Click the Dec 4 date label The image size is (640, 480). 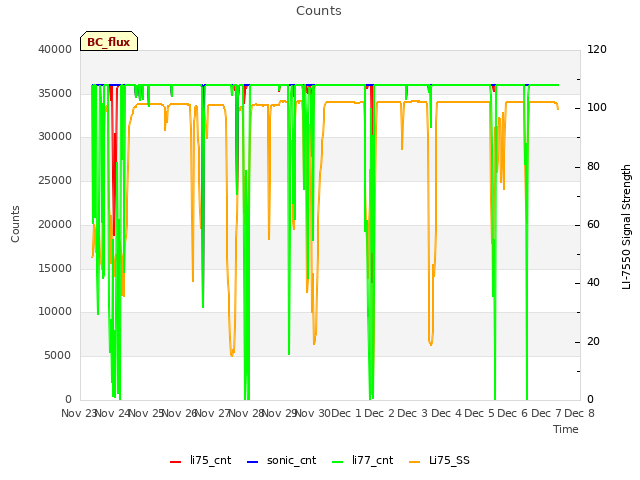tap(446, 413)
